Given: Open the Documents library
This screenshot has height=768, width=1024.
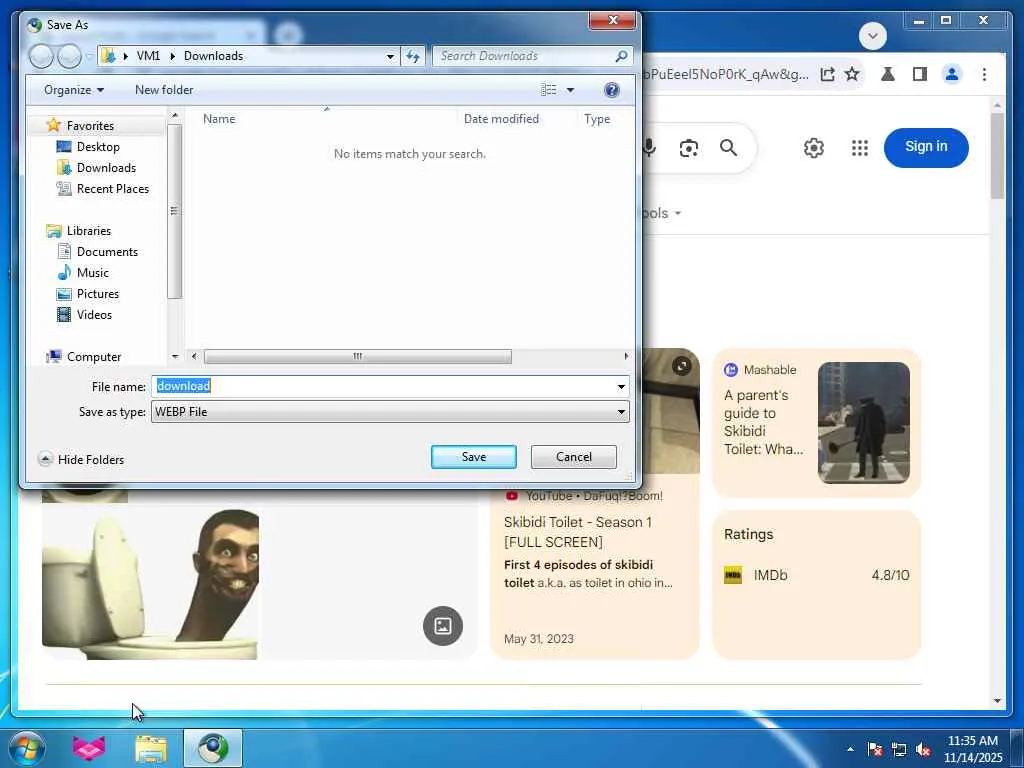Looking at the screenshot, I should click(x=107, y=251).
